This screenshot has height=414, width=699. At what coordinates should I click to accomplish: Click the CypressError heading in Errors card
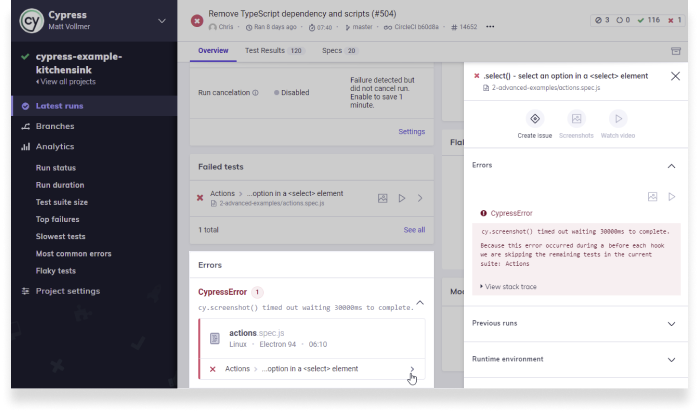tap(222, 292)
